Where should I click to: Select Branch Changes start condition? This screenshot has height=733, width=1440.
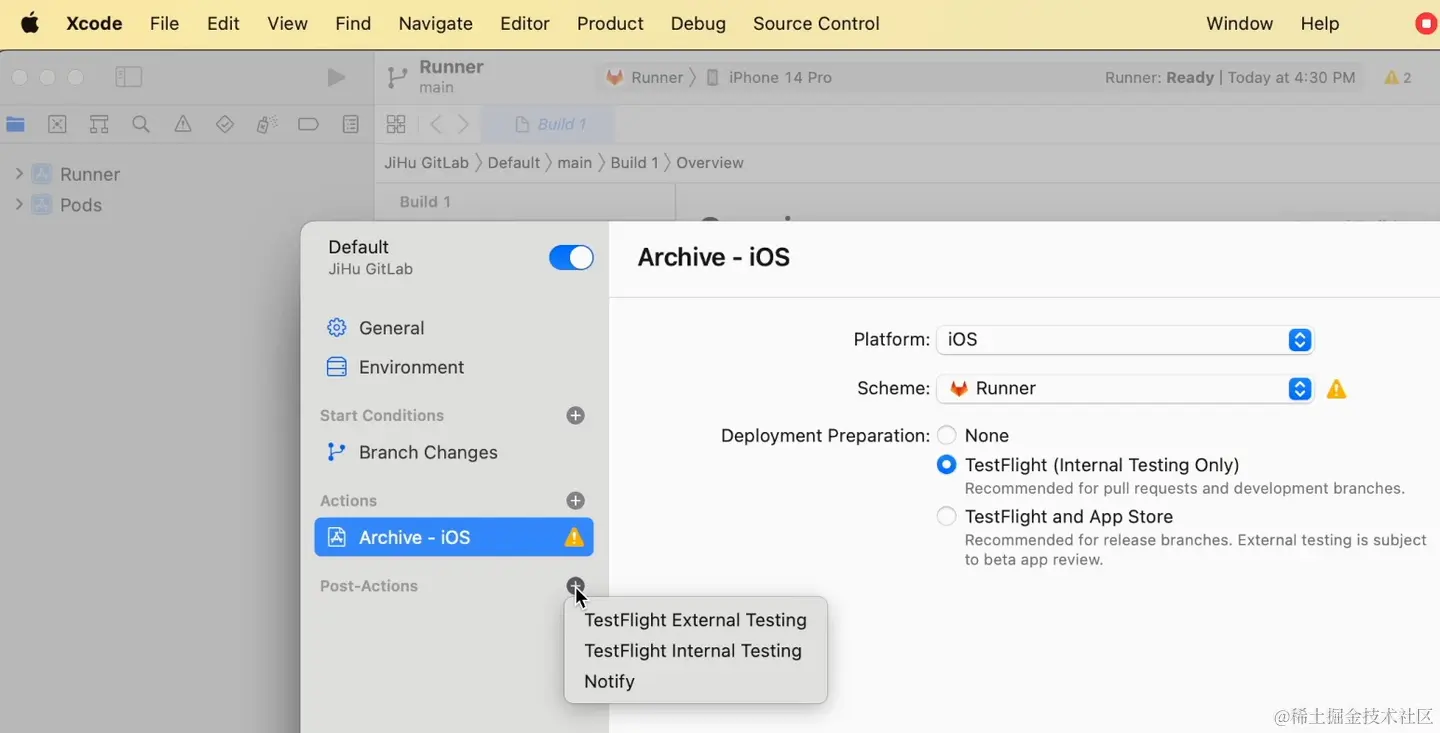pyautogui.click(x=412, y=452)
